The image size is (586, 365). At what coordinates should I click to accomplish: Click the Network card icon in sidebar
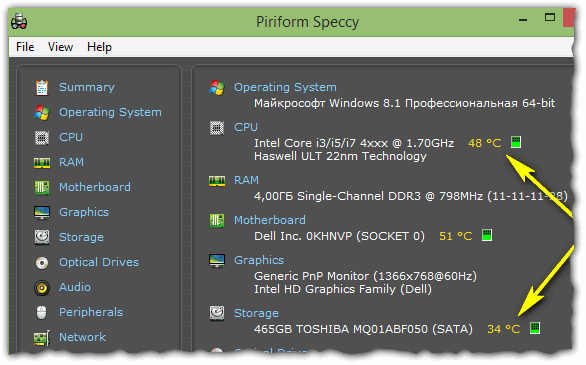coord(42,338)
